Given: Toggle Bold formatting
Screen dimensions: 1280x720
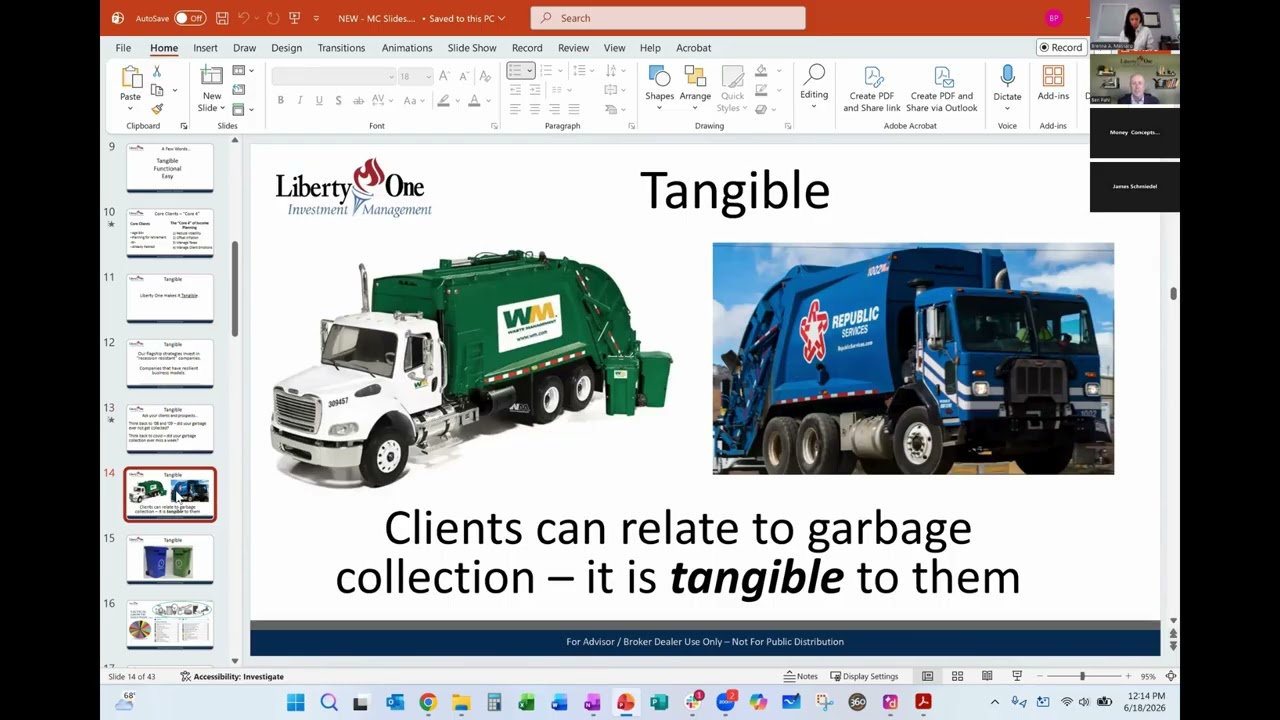Looking at the screenshot, I should [x=281, y=101].
